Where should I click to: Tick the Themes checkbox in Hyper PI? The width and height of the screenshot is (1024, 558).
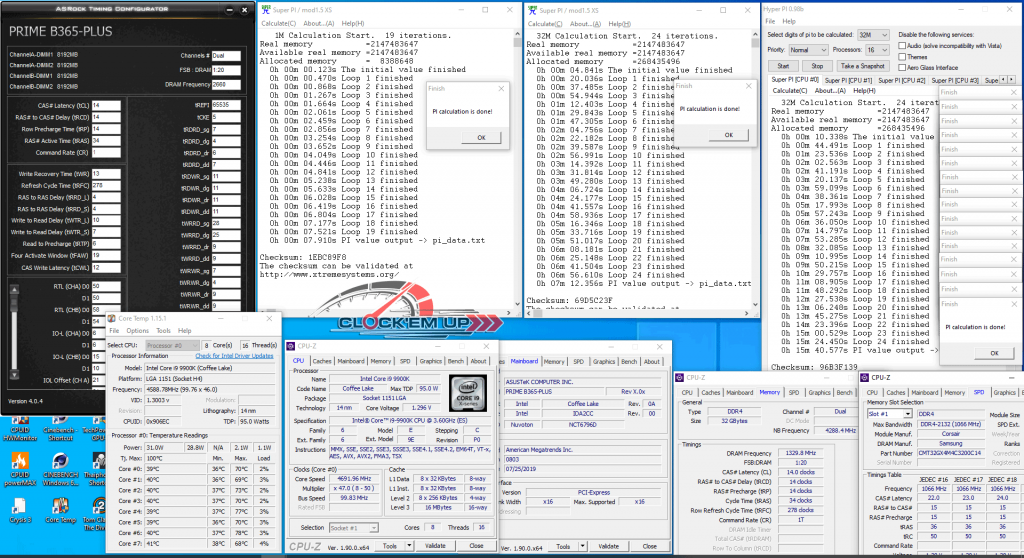(x=902, y=57)
